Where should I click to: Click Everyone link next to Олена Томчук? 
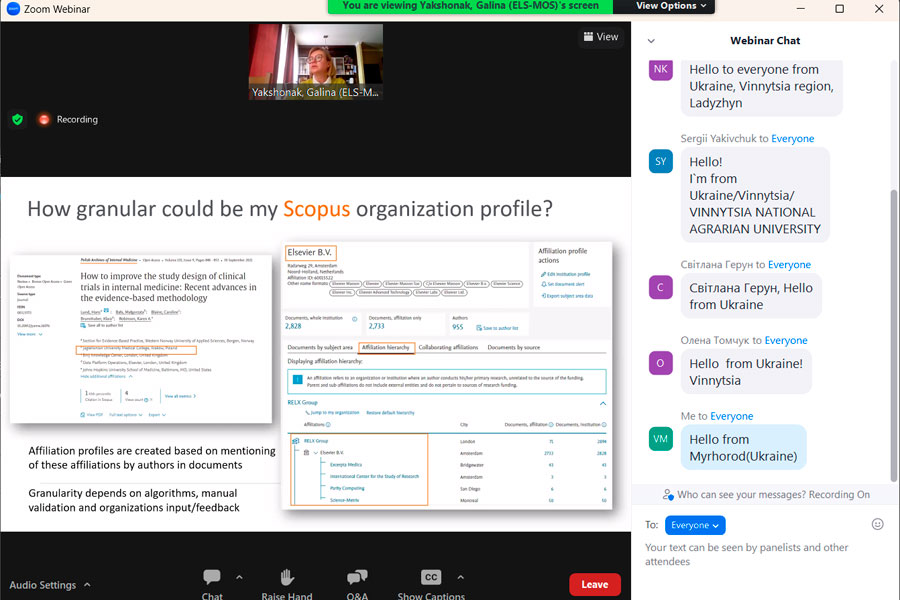click(786, 340)
